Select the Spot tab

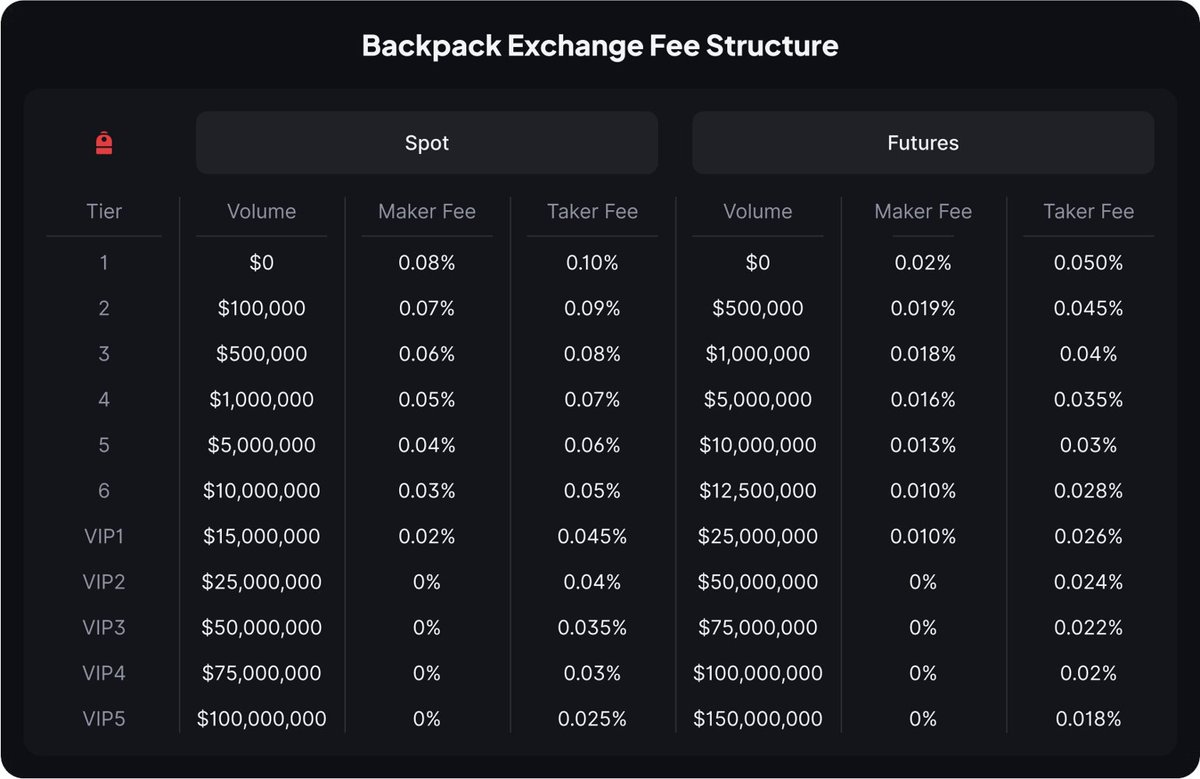427,143
